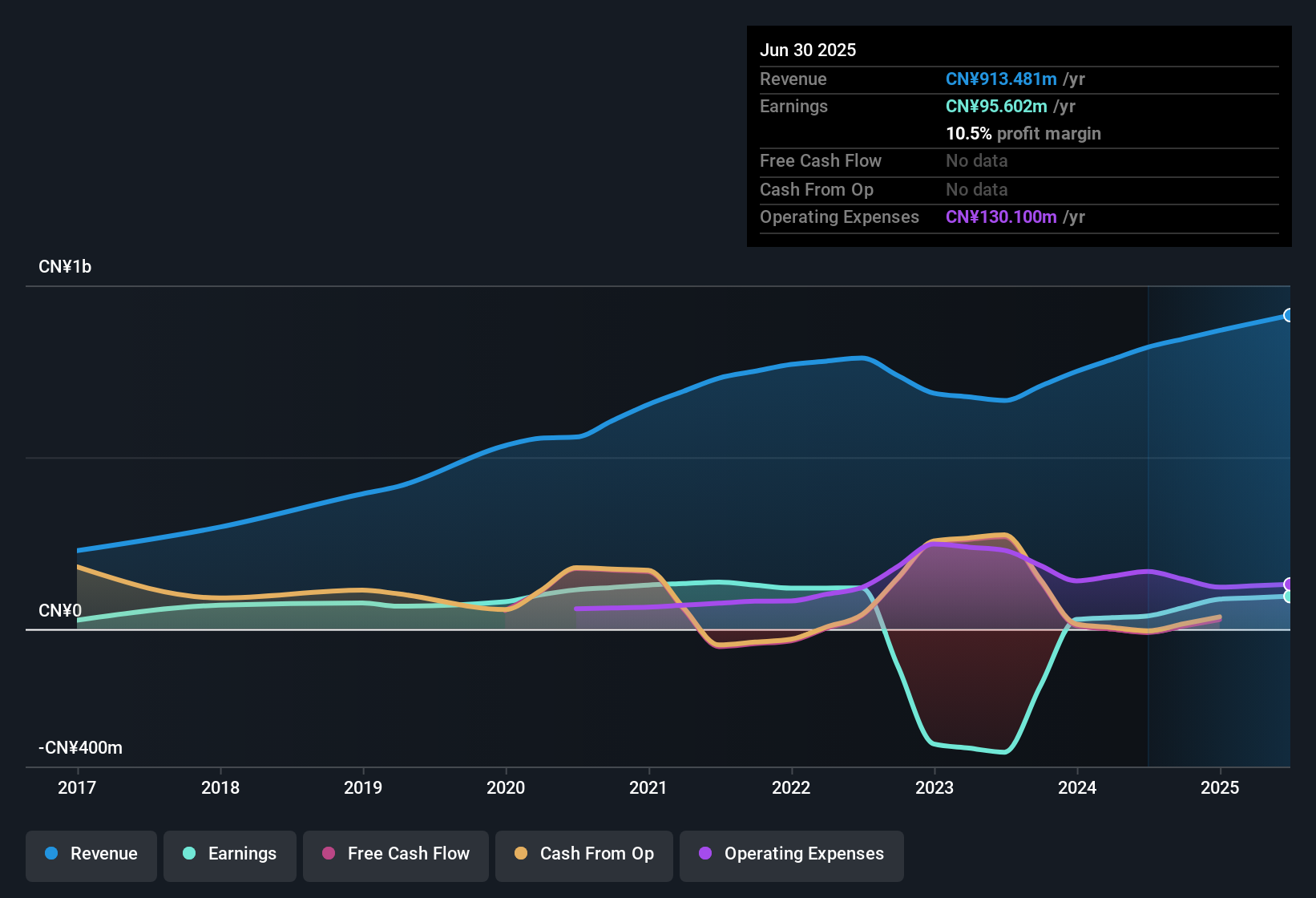Click the CN¥130.100m operating expenses value
Viewport: 1316px width, 898px height.
pyautogui.click(x=1000, y=216)
